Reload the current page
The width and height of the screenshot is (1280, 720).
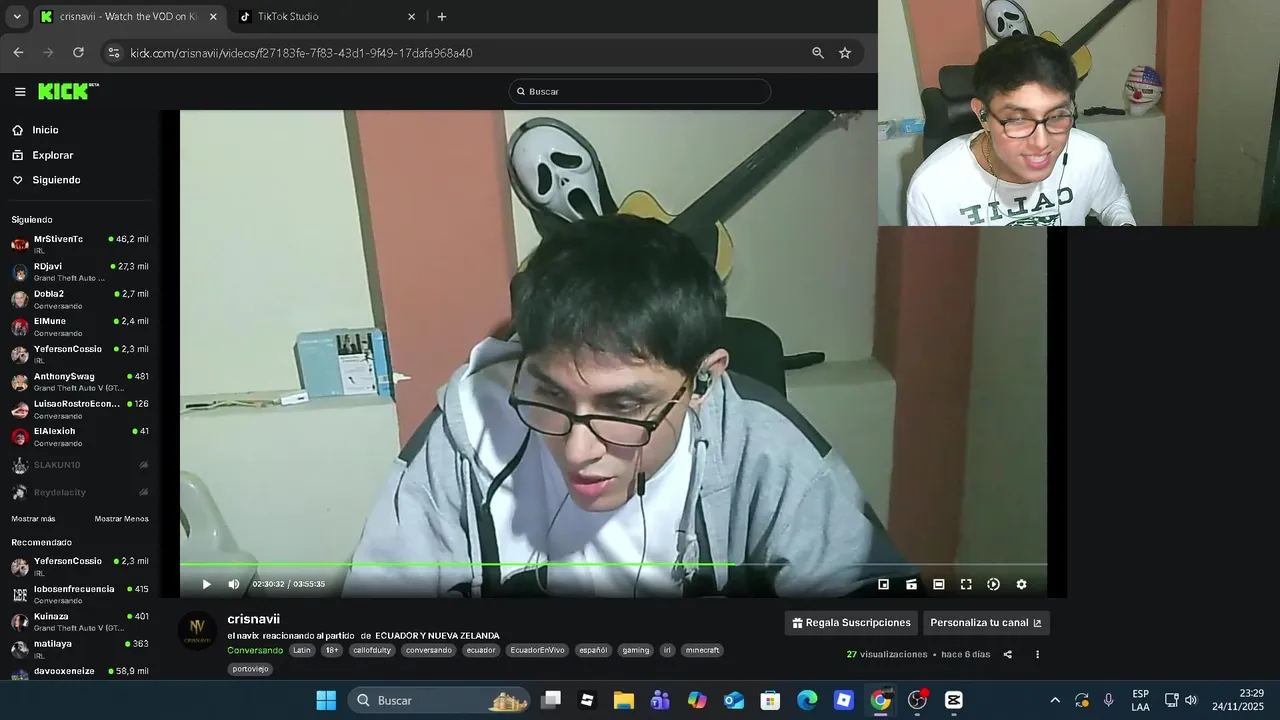point(78,53)
